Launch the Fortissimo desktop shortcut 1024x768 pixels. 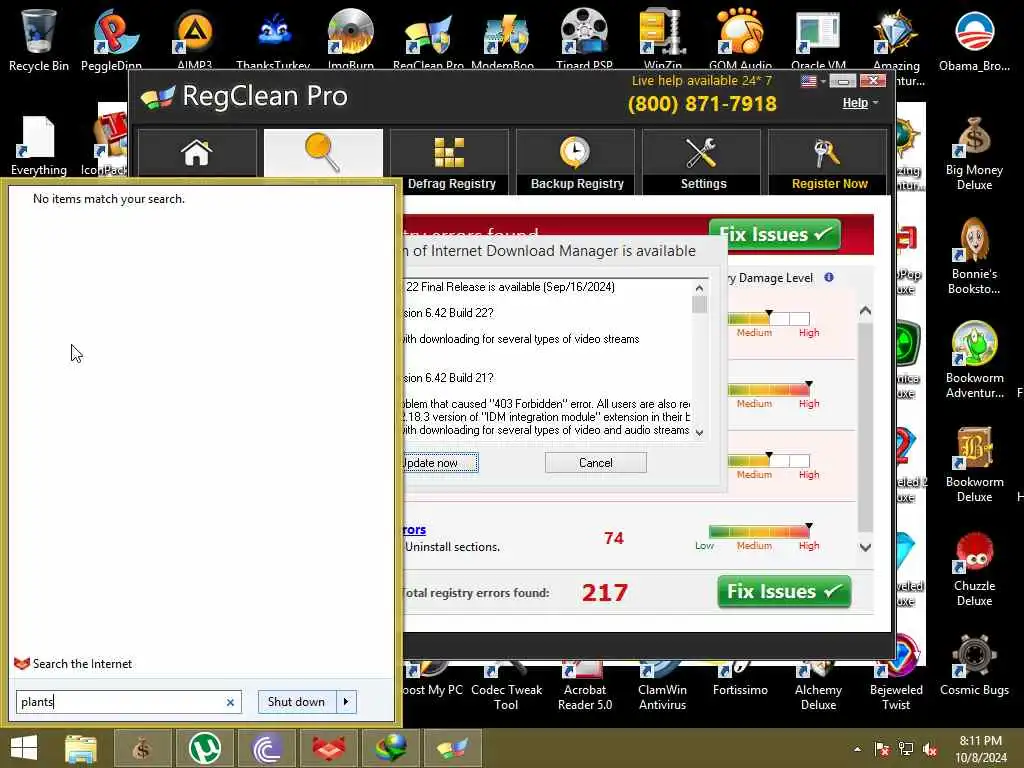click(740, 679)
